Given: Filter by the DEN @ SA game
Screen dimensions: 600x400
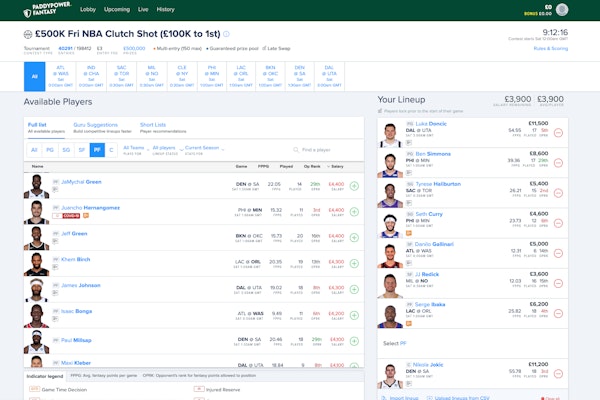Looking at the screenshot, I should pos(300,77).
